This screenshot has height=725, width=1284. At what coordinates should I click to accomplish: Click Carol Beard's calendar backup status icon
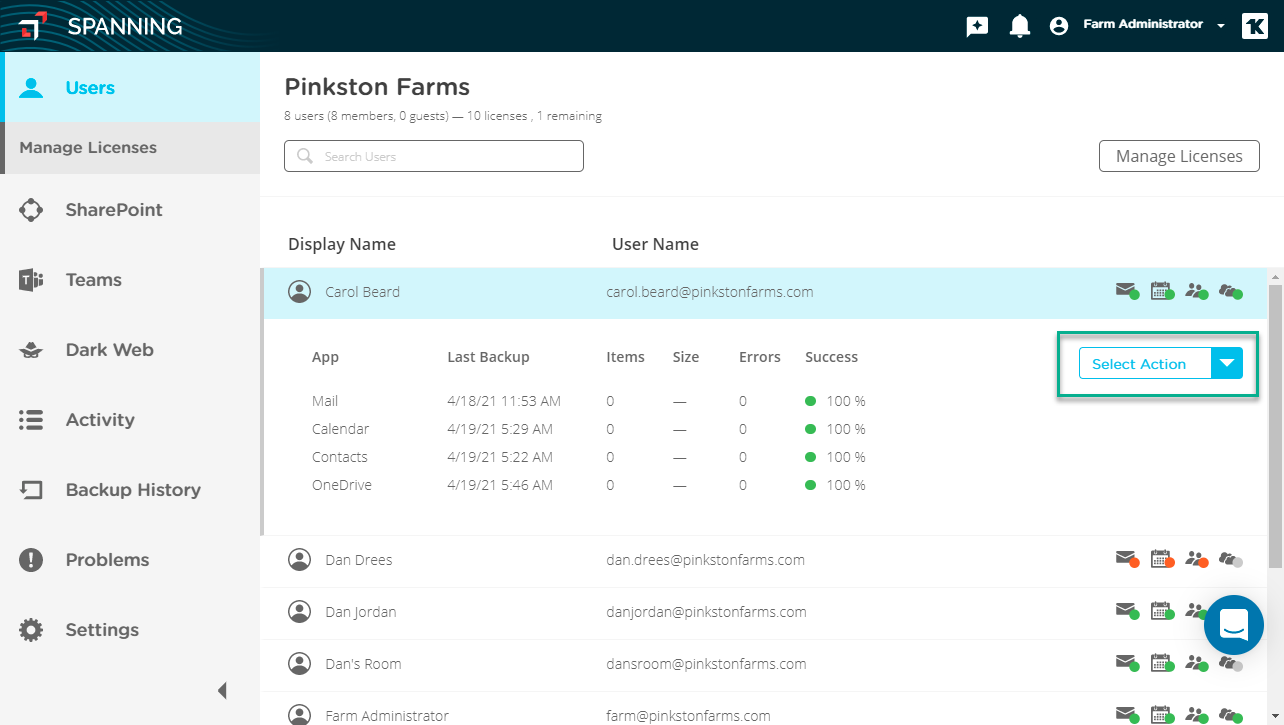coord(1162,292)
